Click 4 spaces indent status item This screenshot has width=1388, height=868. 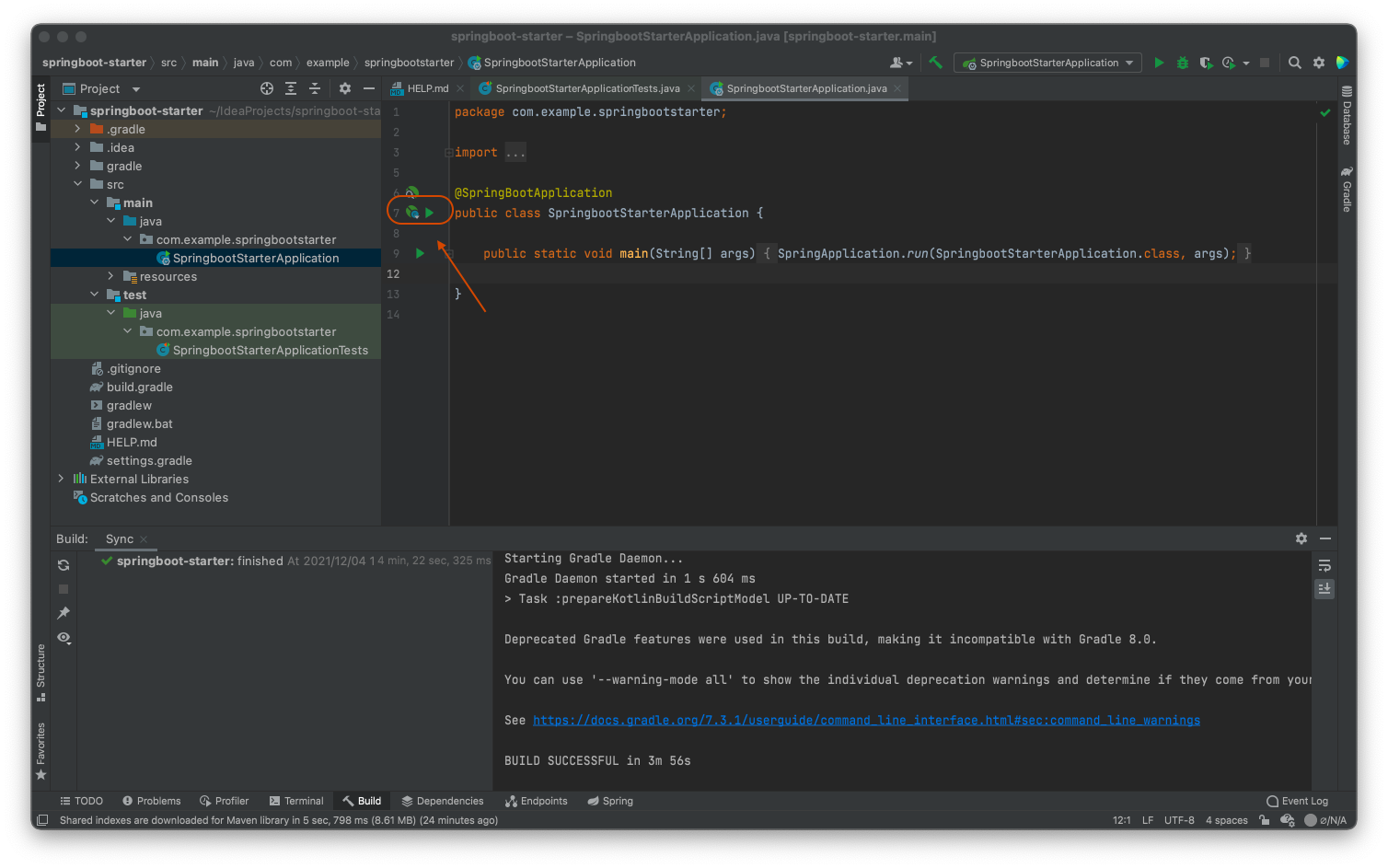(1227, 820)
